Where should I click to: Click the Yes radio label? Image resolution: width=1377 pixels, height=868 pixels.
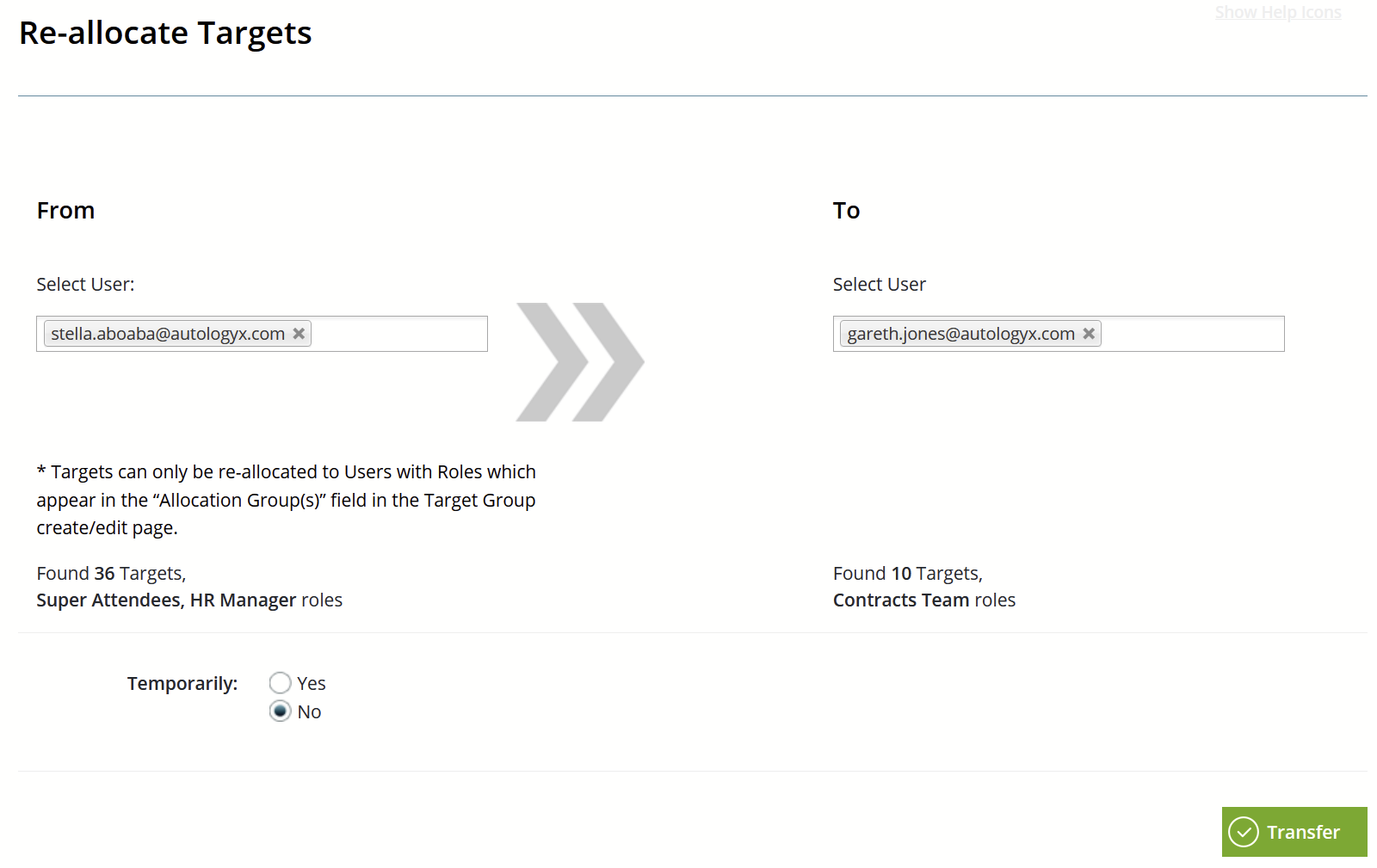(x=312, y=683)
